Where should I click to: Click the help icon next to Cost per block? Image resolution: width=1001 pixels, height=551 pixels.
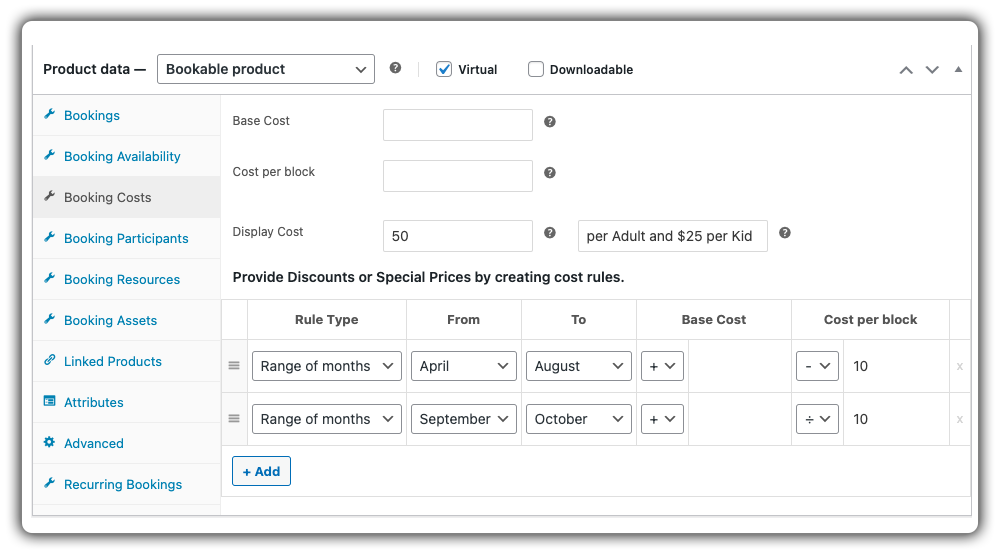[x=550, y=172]
